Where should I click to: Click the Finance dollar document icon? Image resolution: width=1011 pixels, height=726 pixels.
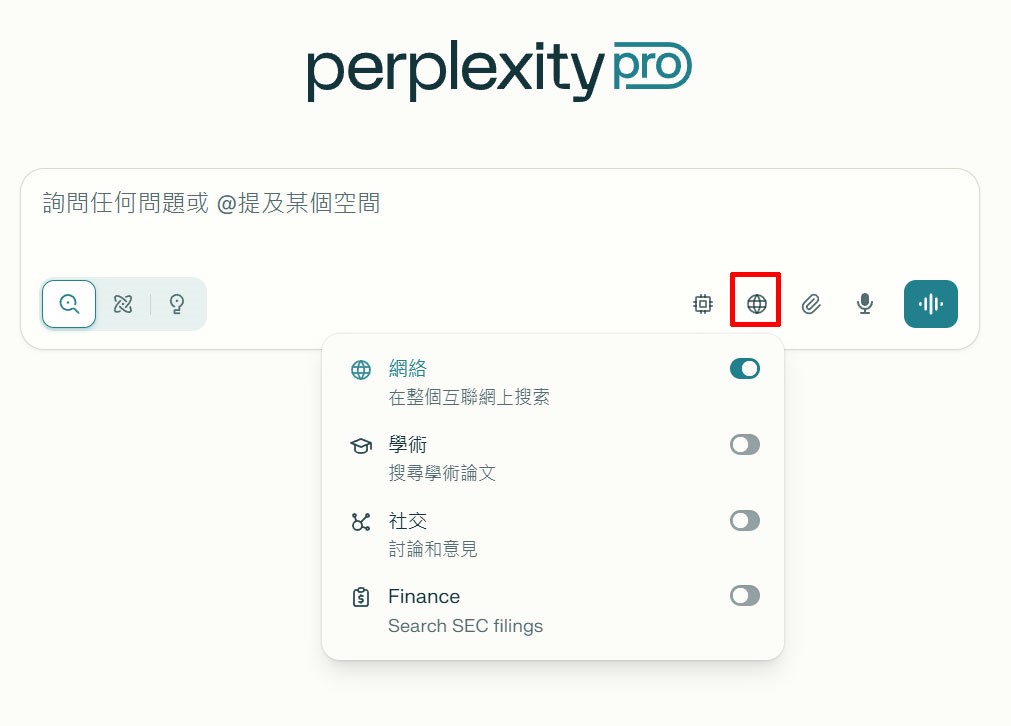(360, 596)
